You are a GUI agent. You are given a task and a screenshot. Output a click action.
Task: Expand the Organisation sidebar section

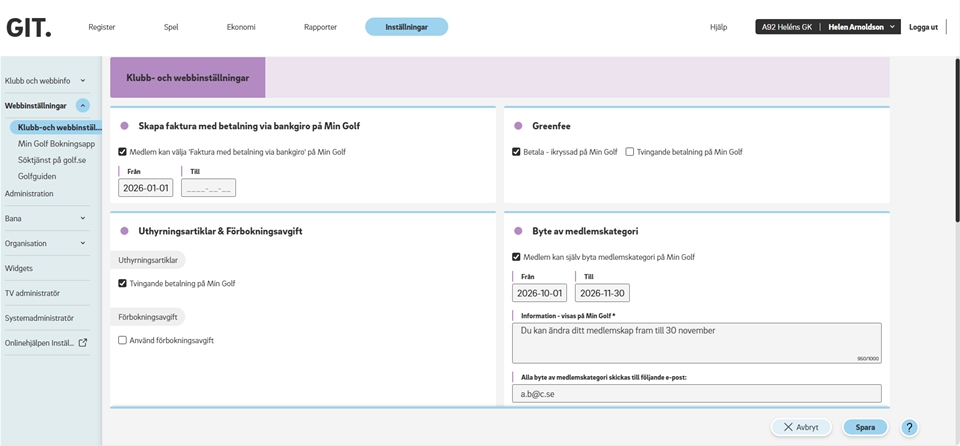coord(82,243)
